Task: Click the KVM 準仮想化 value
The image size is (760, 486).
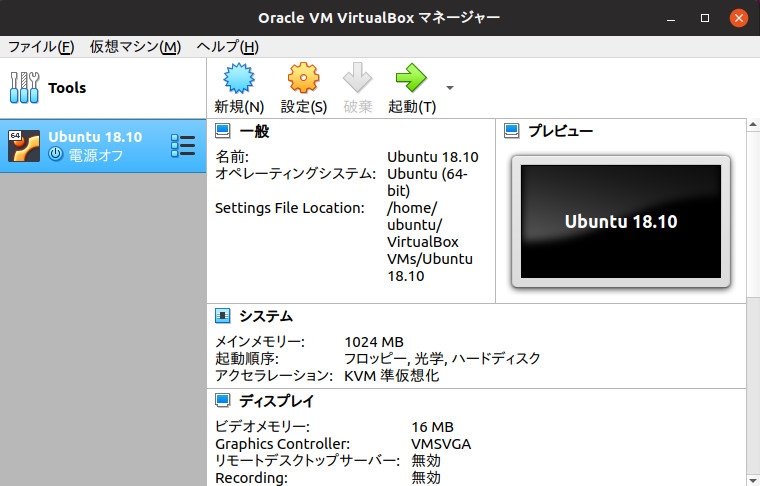Action: point(392,376)
